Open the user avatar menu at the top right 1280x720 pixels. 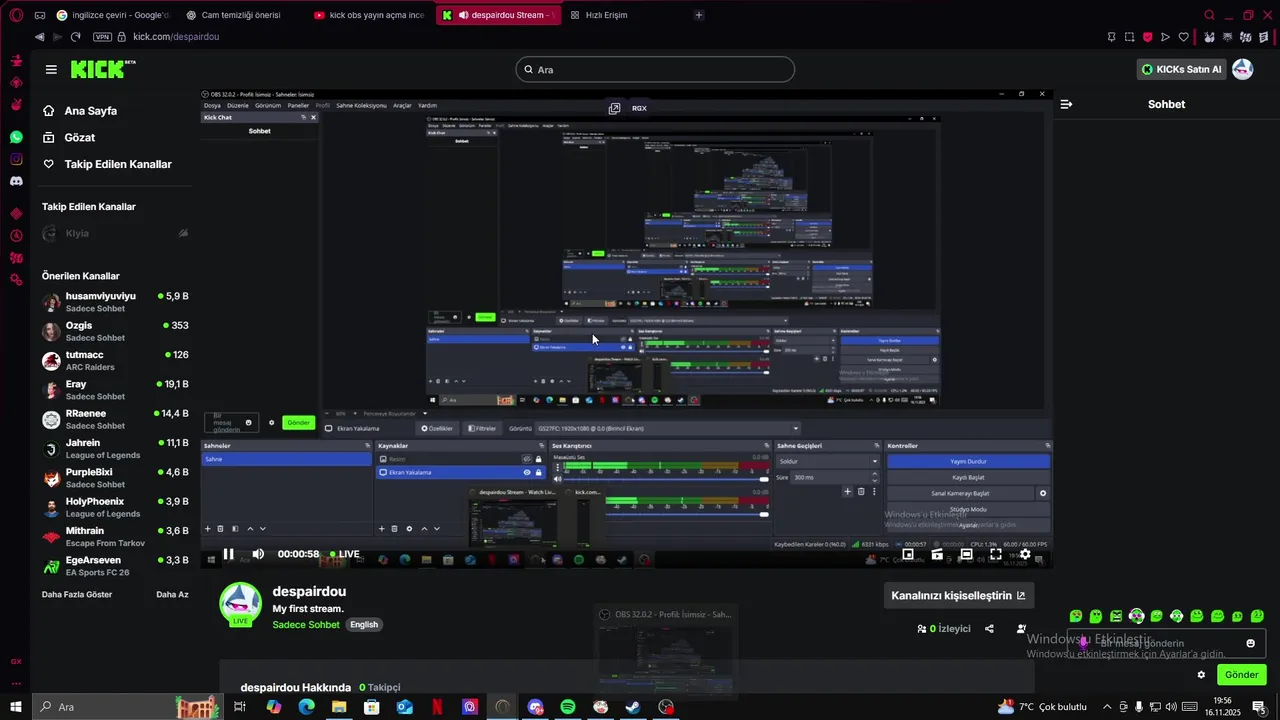tap(1242, 69)
